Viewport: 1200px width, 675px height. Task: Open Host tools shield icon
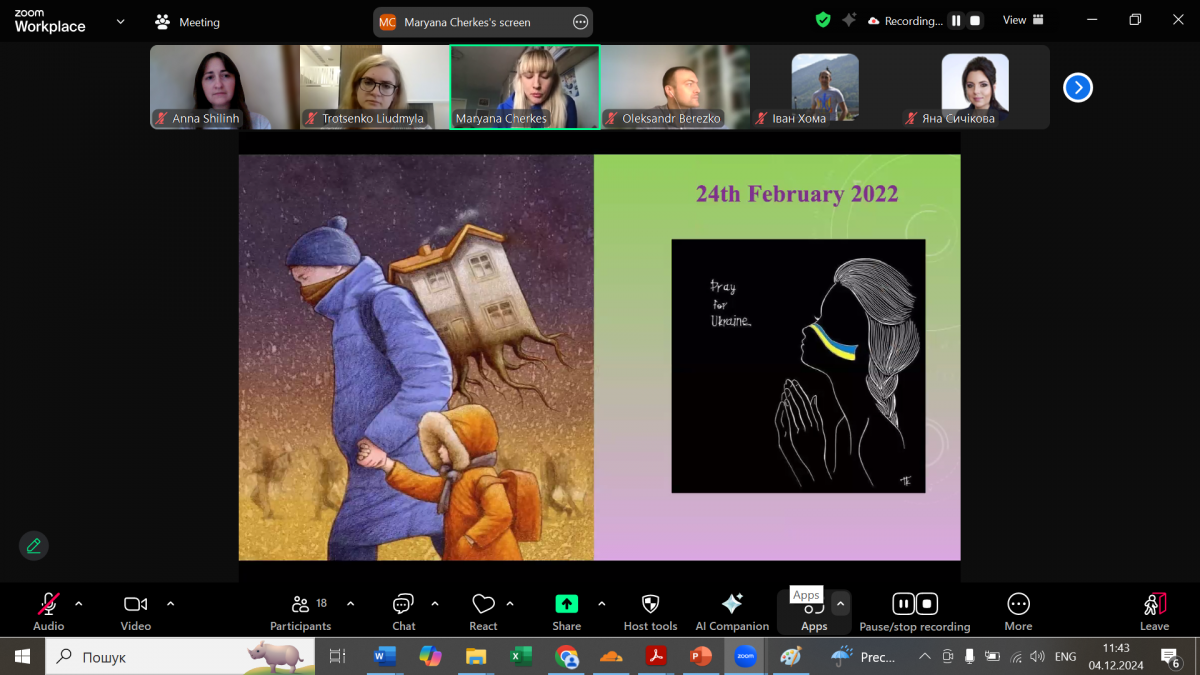[x=650, y=605]
